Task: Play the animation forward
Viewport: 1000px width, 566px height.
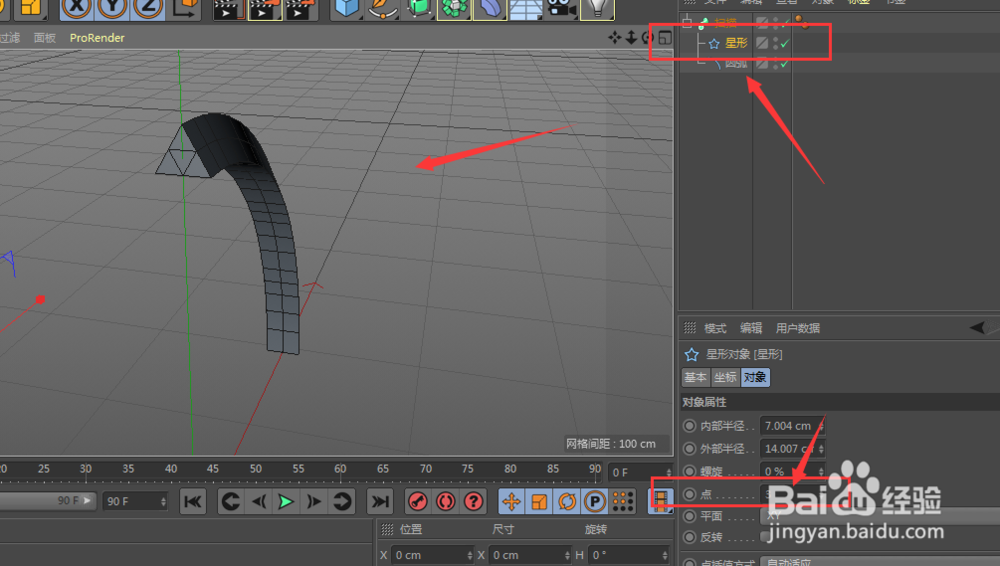Action: [286, 502]
